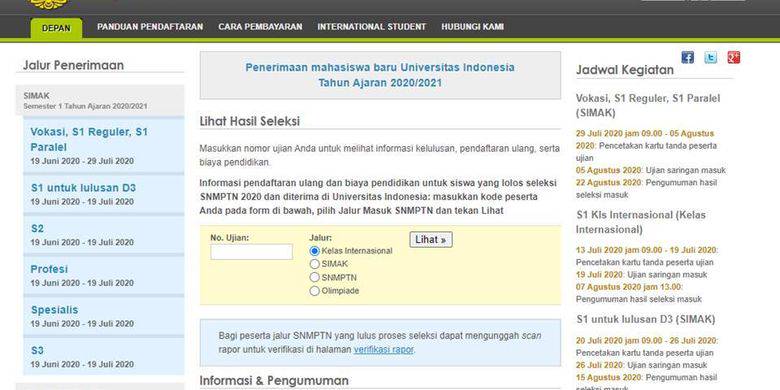780x390 pixels.
Task: Click the 07 Agustus 2020 jam 13.00 date
Action: click(629, 287)
